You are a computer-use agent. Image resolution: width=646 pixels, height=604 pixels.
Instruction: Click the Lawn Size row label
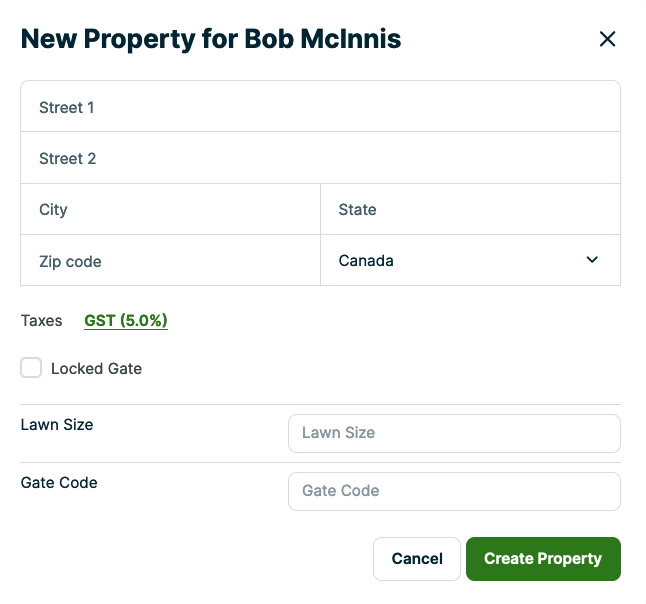click(57, 425)
